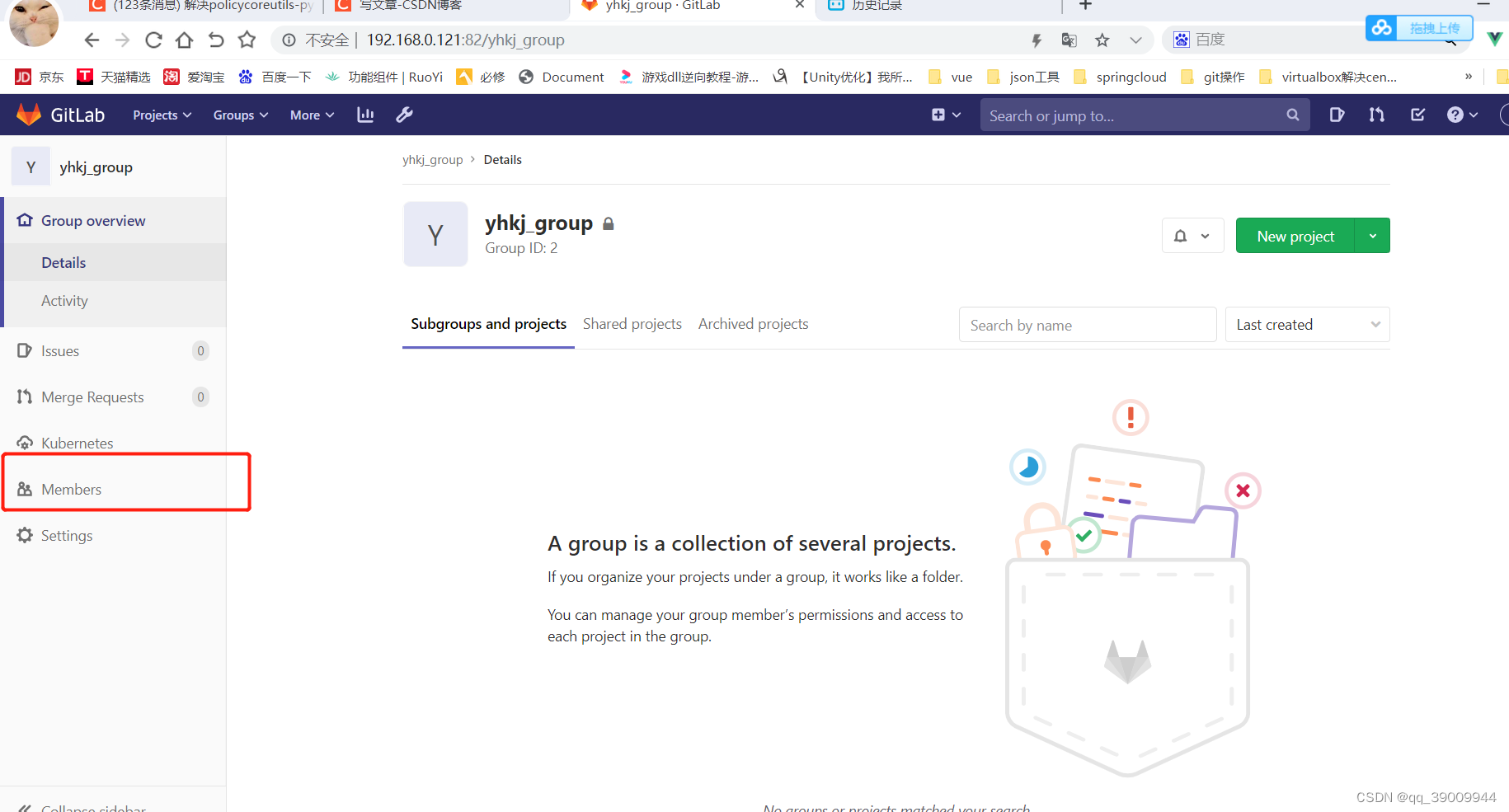Switch to the 历史记录 browser tab
Viewport: 1509px width, 812px height.
(x=938, y=6)
